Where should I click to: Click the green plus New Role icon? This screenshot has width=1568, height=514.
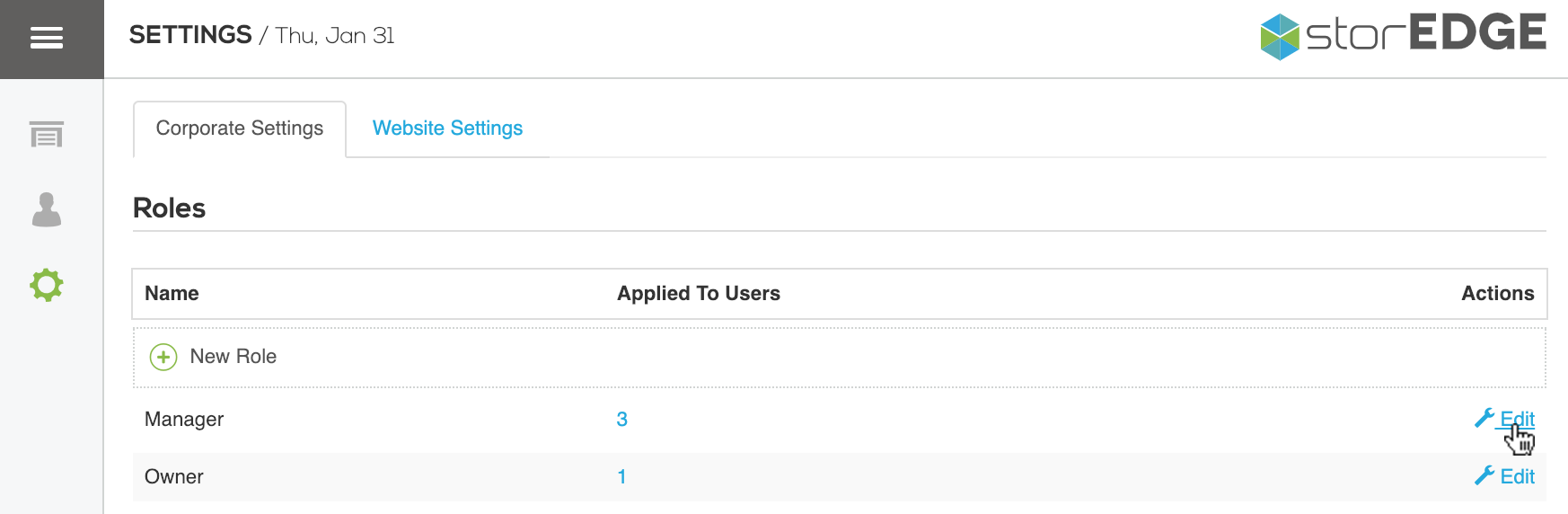(x=163, y=357)
